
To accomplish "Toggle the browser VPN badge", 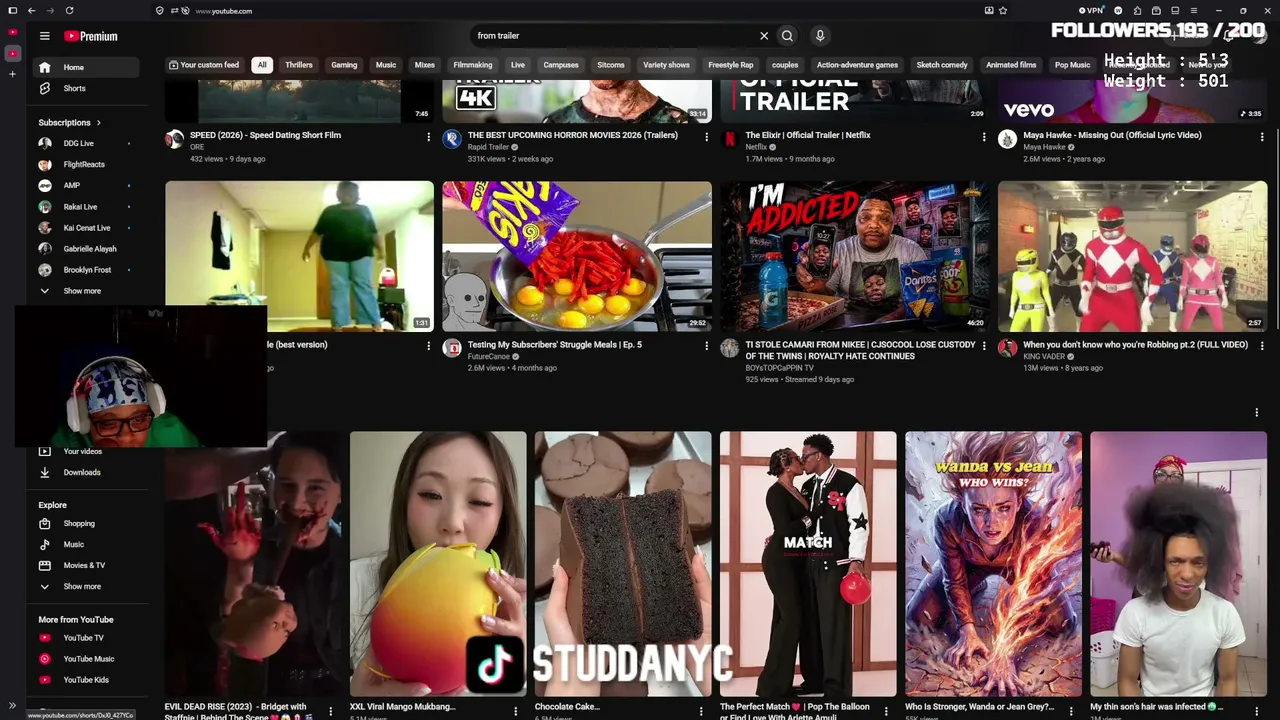I will 1093,11.
